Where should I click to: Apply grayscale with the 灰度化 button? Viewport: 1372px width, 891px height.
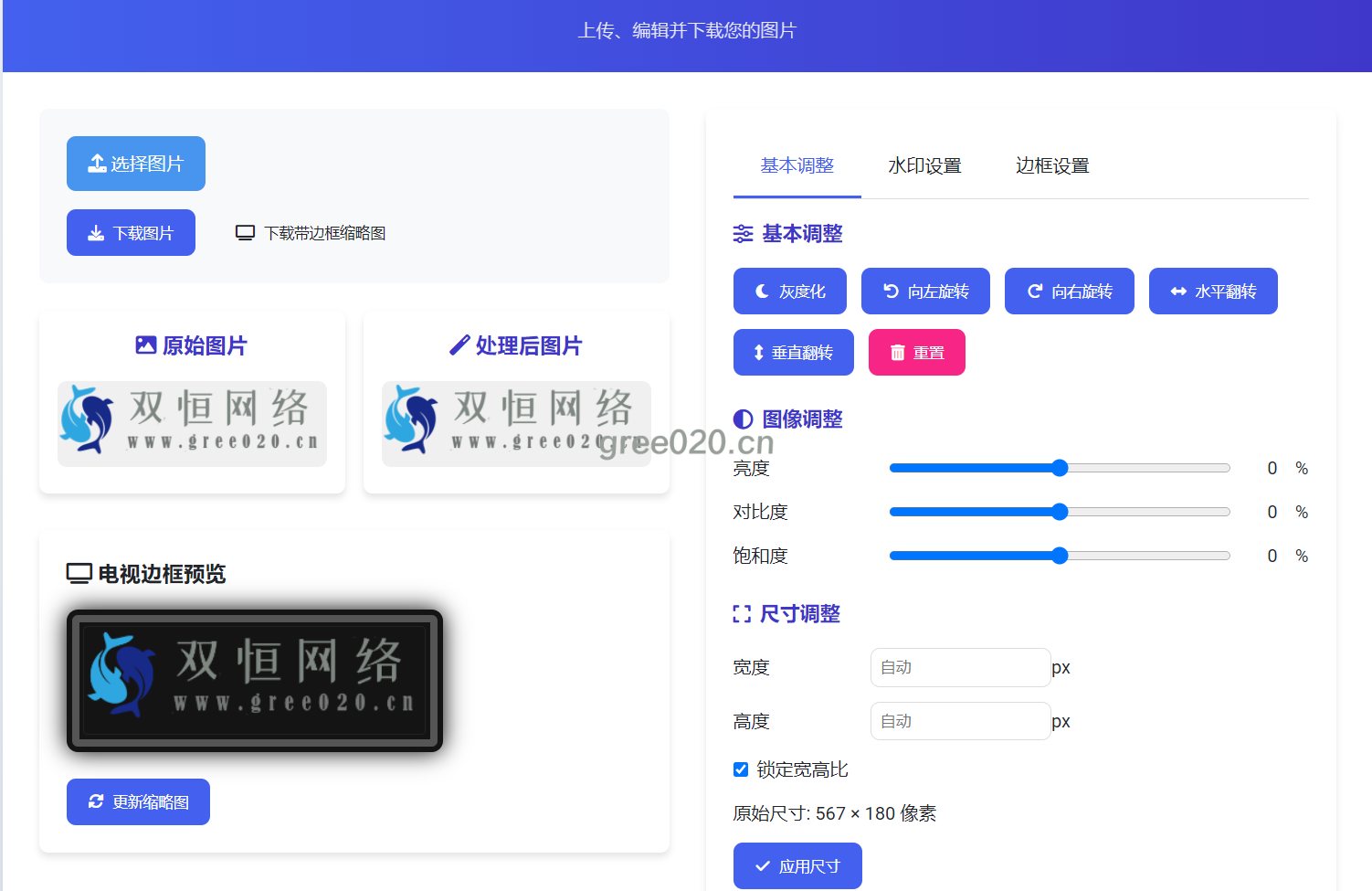point(789,292)
